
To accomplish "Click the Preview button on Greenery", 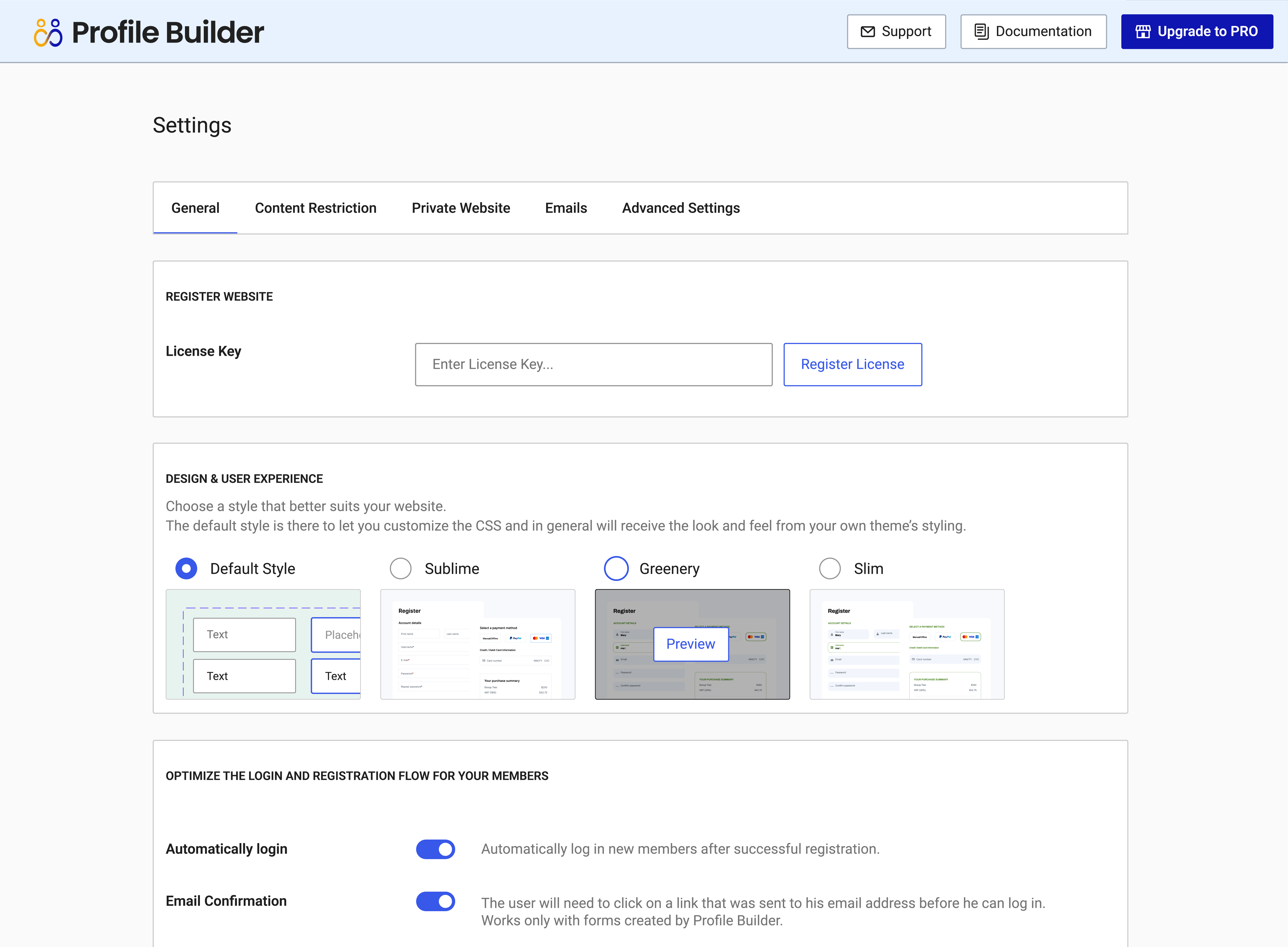I will click(x=691, y=644).
